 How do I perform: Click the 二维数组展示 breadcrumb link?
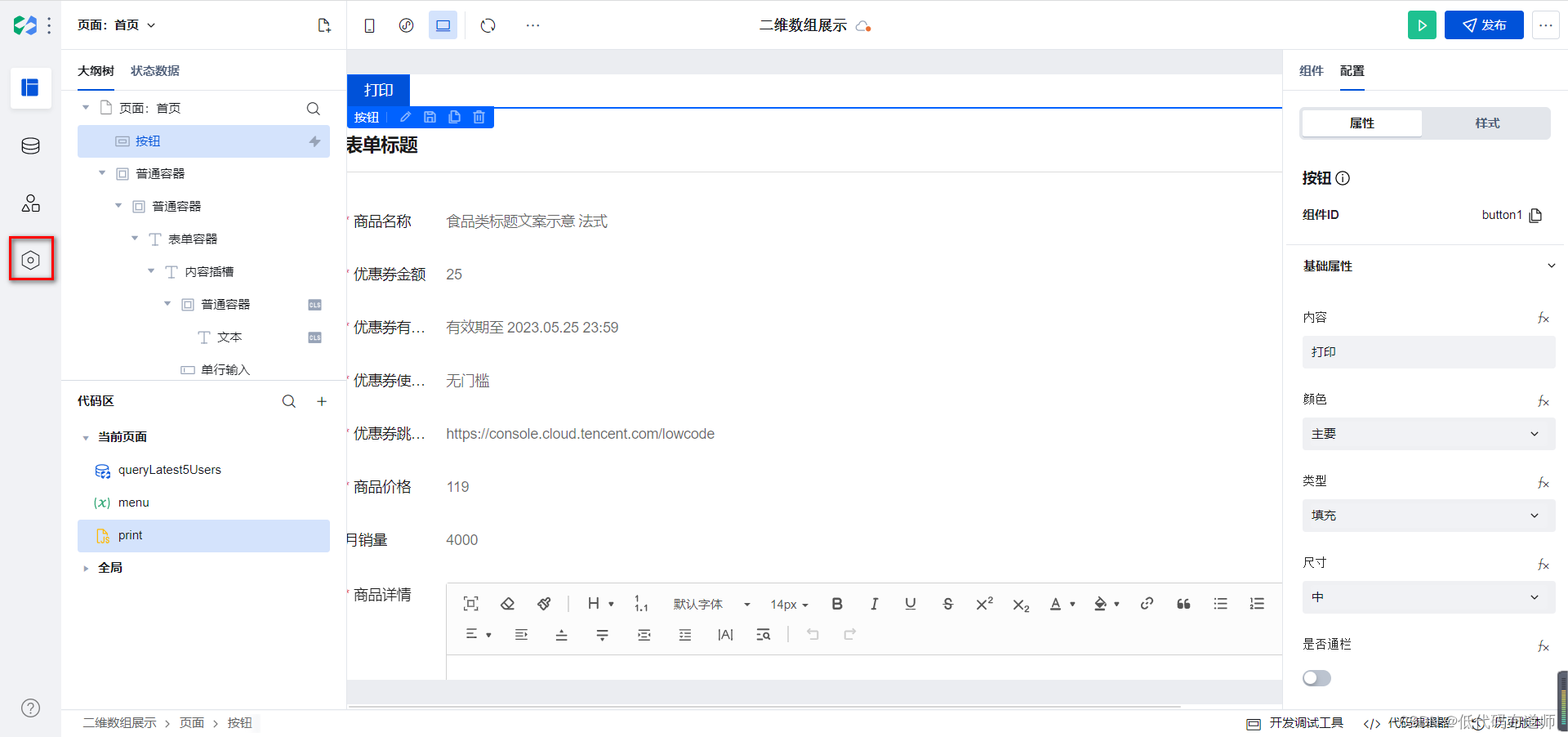point(119,723)
